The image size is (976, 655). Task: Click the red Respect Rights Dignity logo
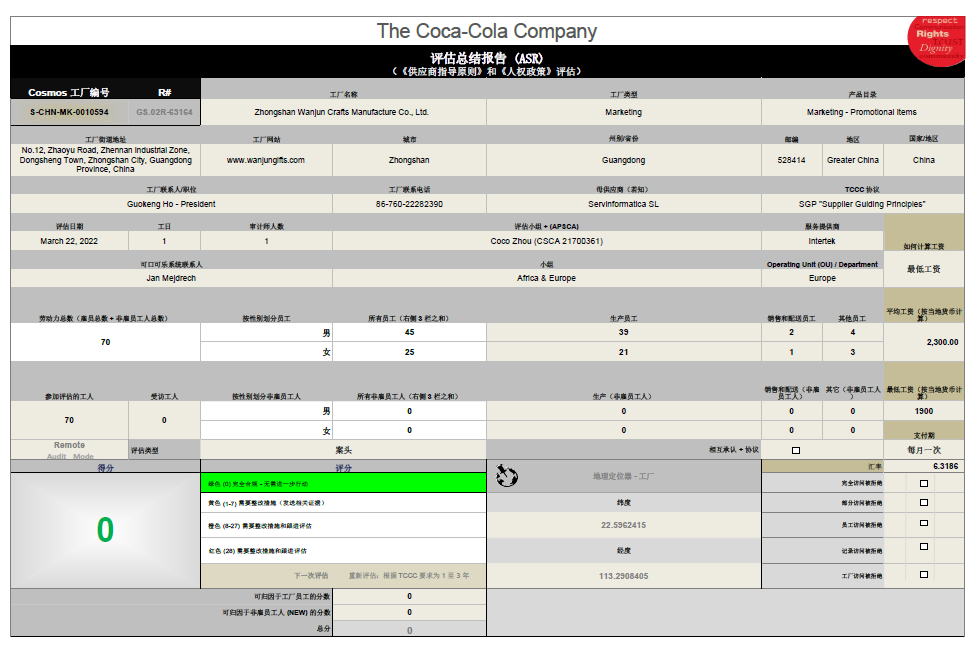pyautogui.click(x=936, y=40)
